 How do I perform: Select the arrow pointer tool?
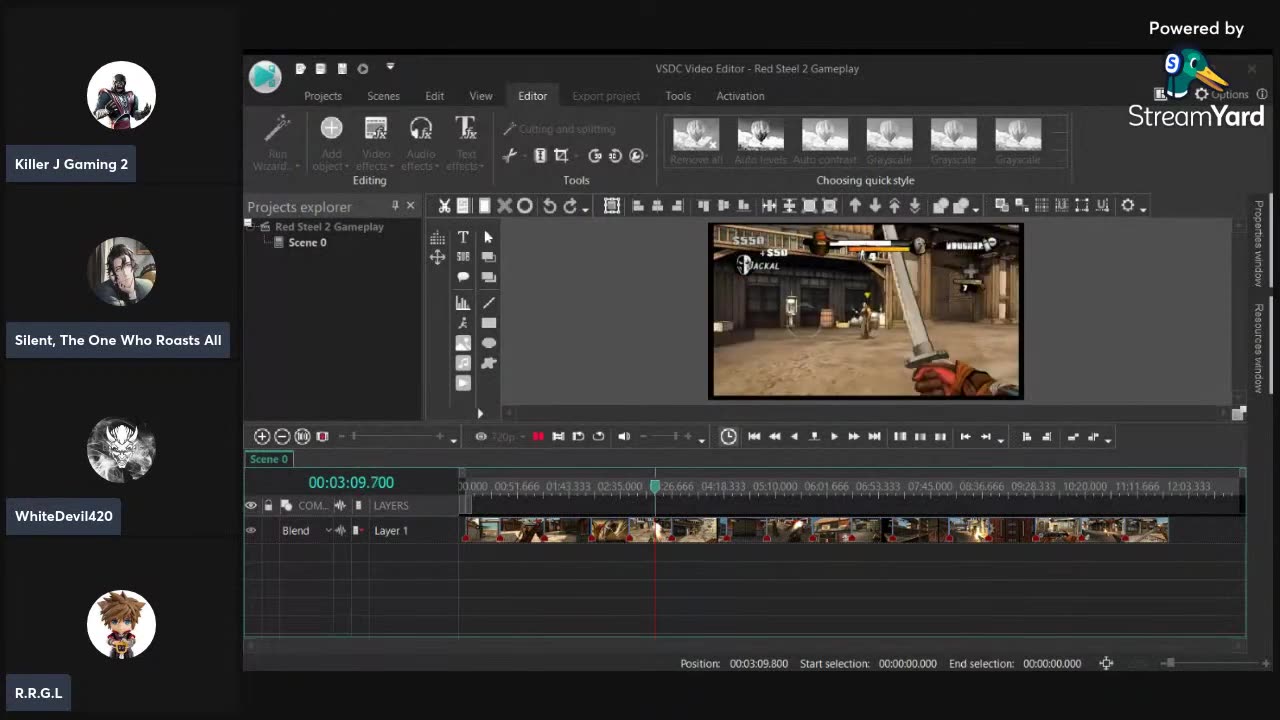488,237
